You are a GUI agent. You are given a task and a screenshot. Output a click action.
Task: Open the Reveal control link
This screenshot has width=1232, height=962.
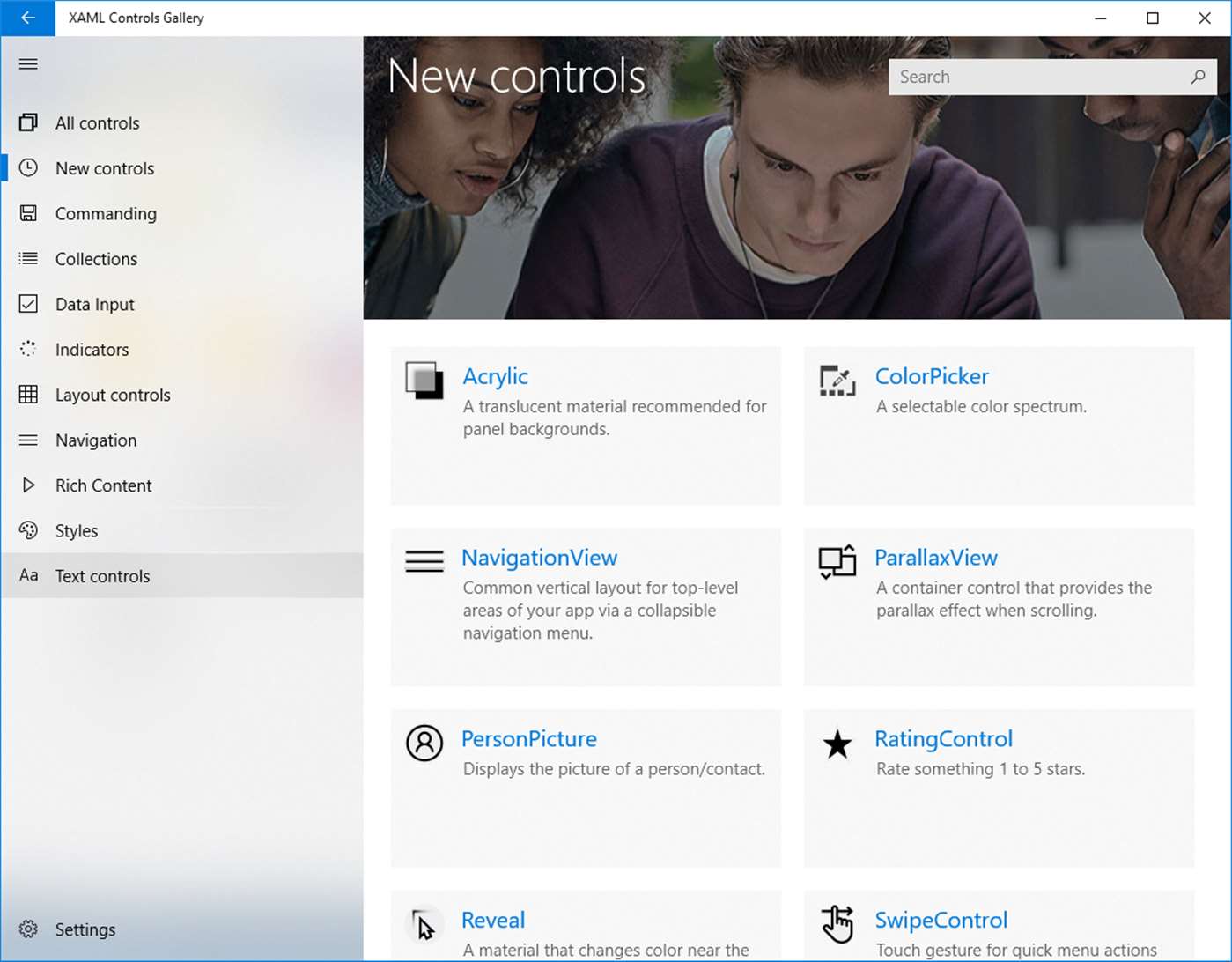click(x=493, y=921)
